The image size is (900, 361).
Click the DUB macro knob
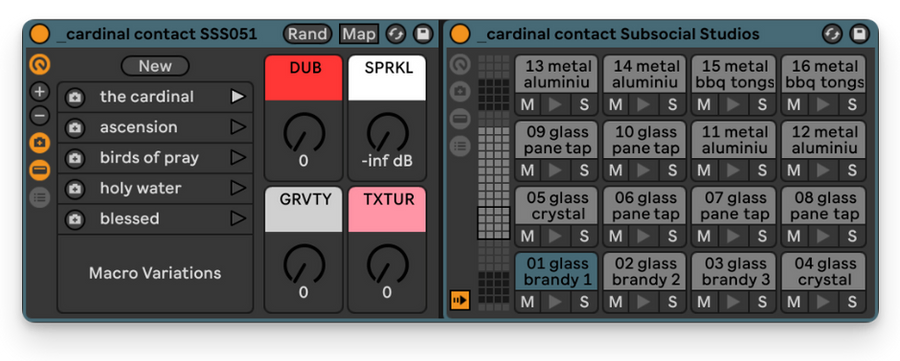(304, 133)
